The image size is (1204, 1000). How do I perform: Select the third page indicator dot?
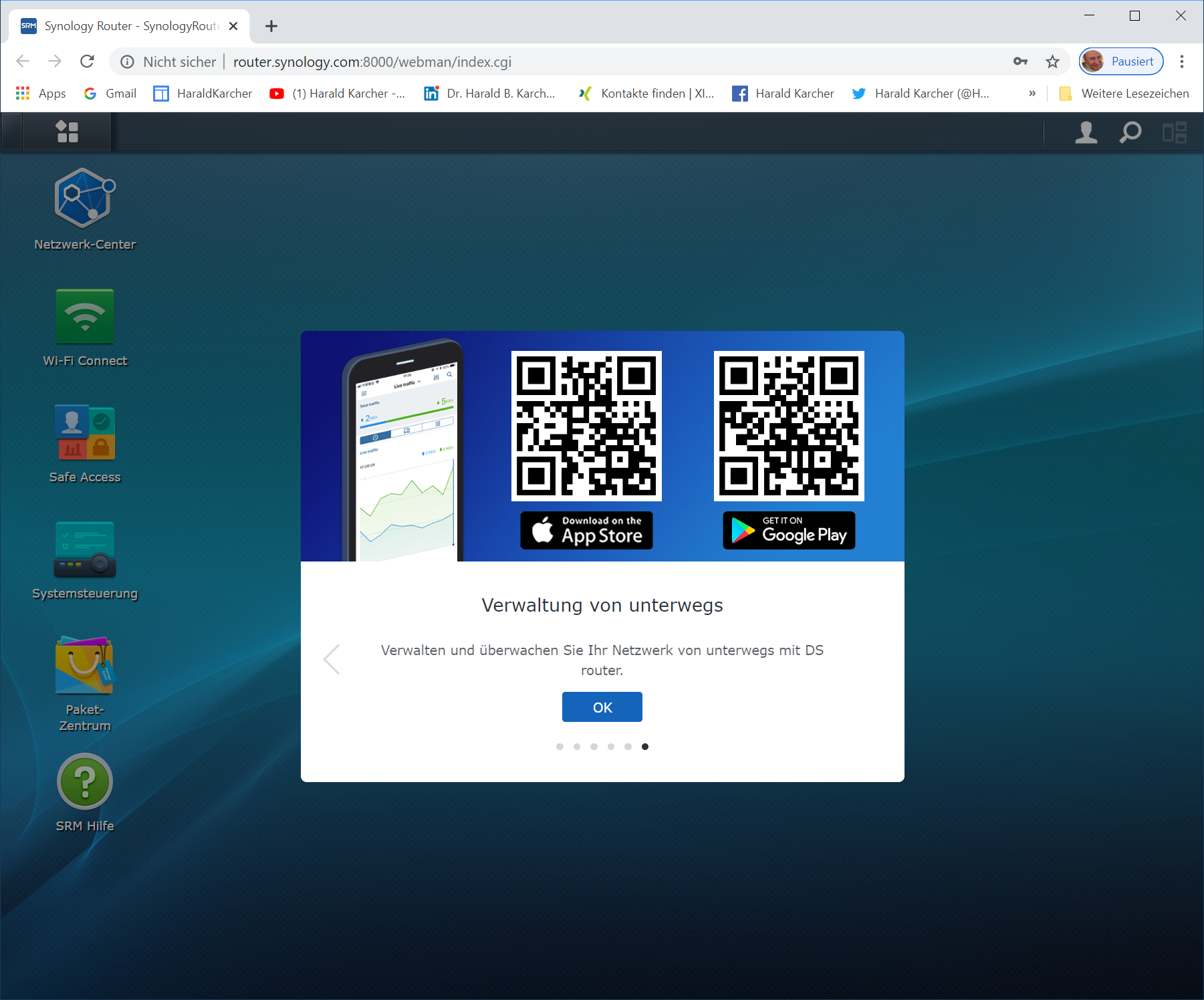pyautogui.click(x=594, y=747)
